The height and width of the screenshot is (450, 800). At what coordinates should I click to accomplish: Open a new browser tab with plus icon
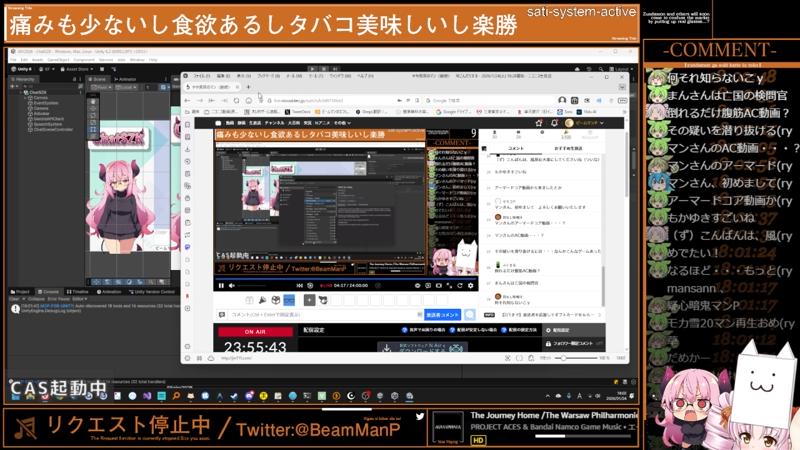[248, 87]
